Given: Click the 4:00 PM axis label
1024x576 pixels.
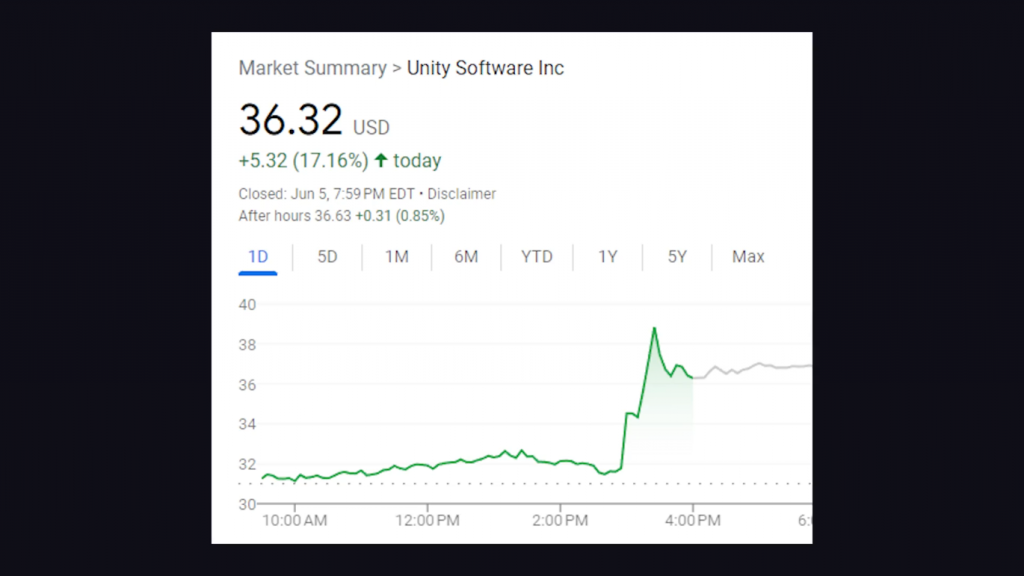Looking at the screenshot, I should coord(693,520).
